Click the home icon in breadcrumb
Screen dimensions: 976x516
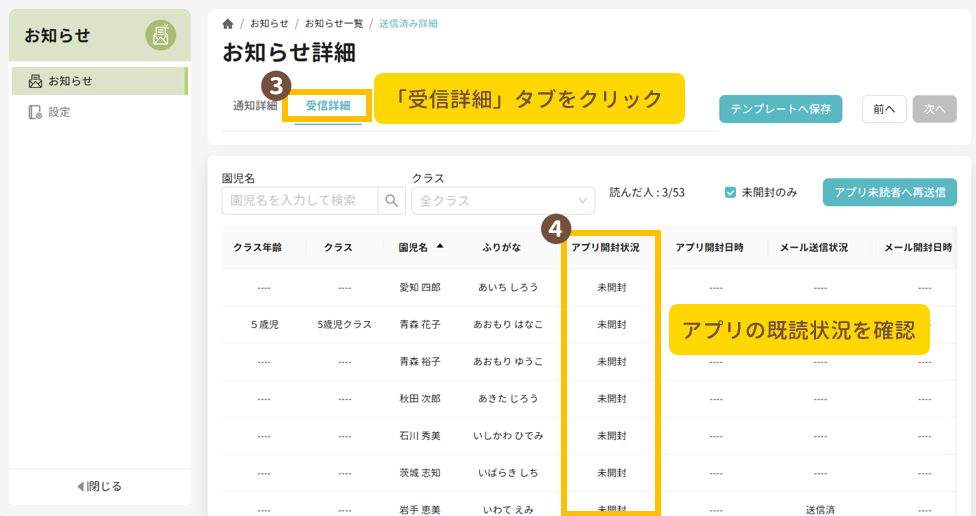pyautogui.click(x=228, y=23)
